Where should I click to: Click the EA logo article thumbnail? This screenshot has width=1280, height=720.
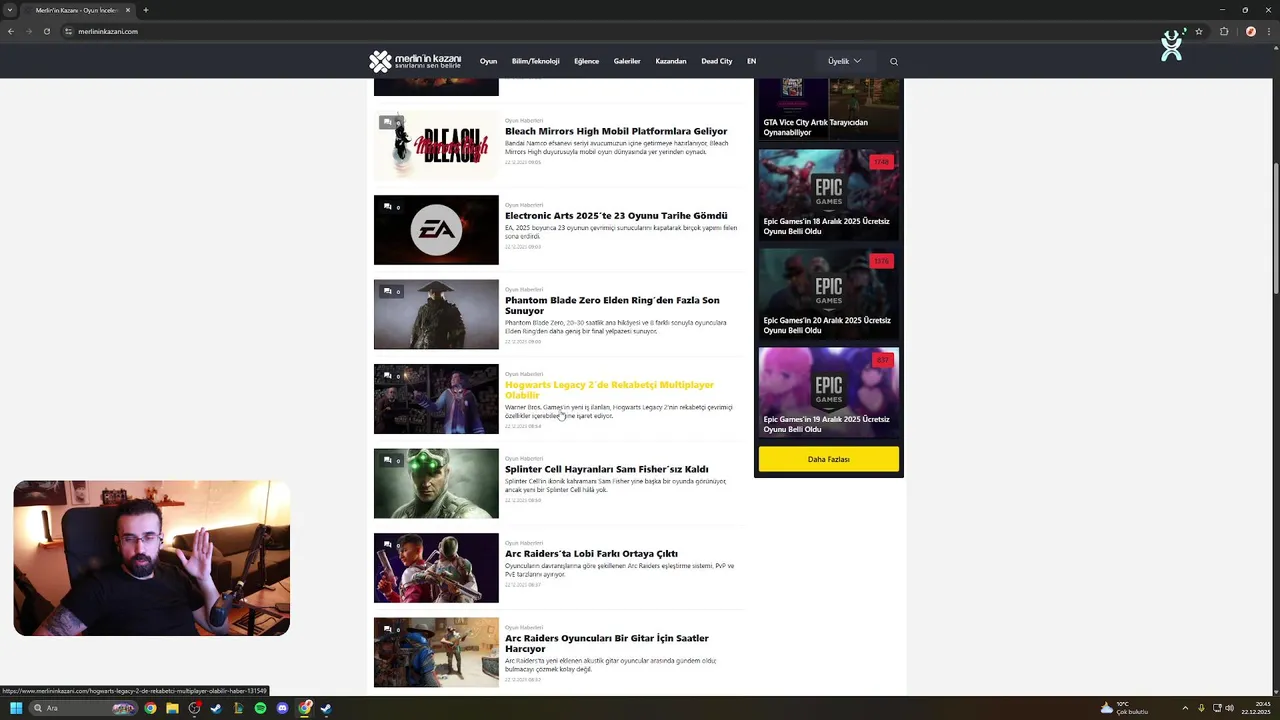436,230
